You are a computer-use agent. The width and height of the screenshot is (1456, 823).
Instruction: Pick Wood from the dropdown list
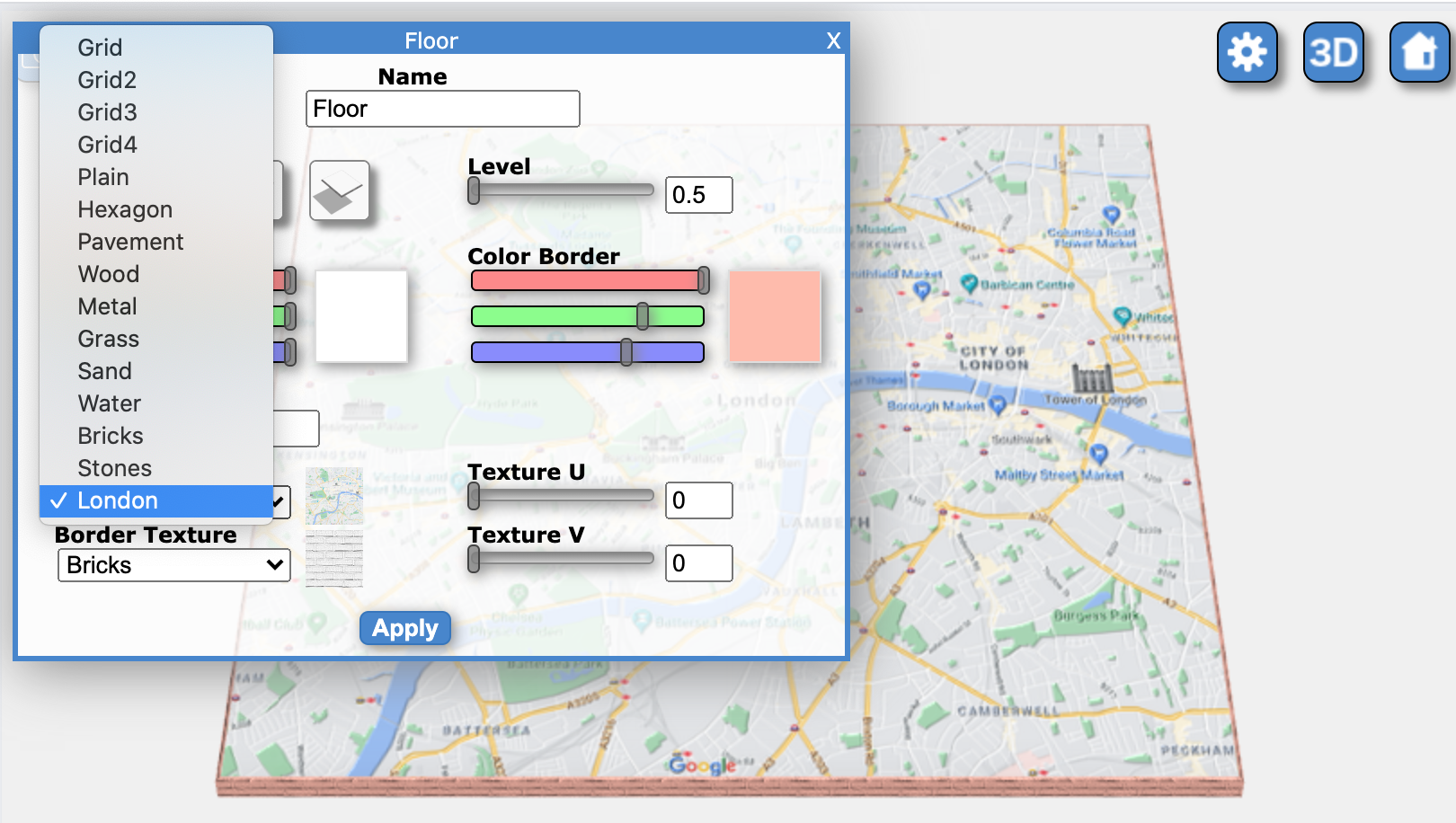click(156, 274)
